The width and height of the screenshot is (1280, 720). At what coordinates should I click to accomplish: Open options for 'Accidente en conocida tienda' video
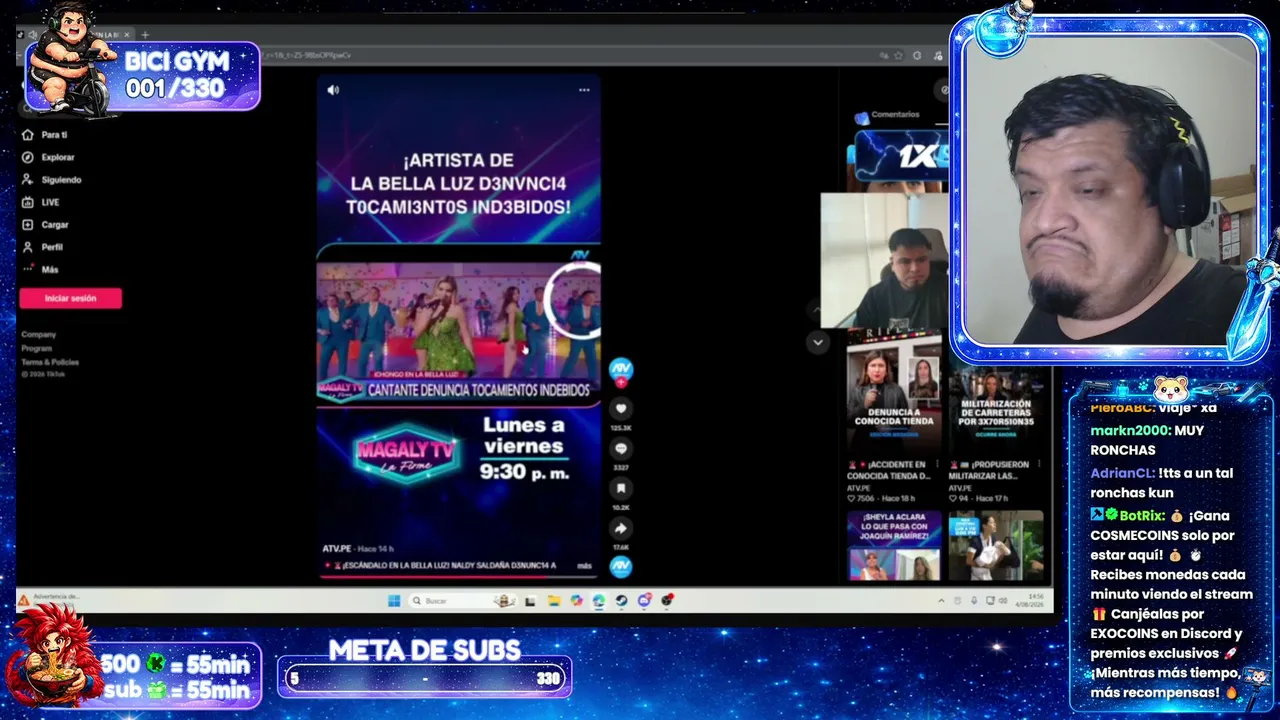938,465
